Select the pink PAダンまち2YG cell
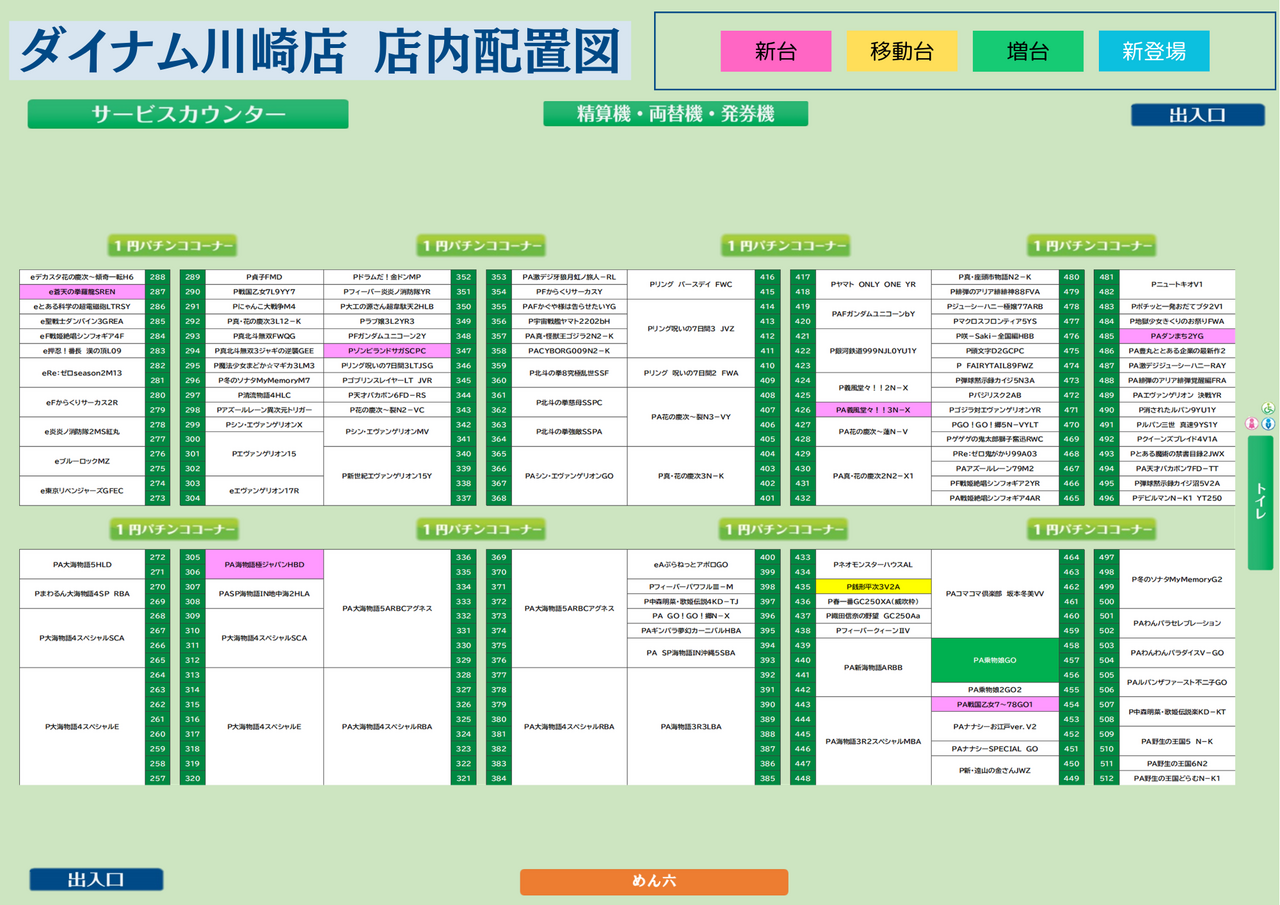 1177,336
